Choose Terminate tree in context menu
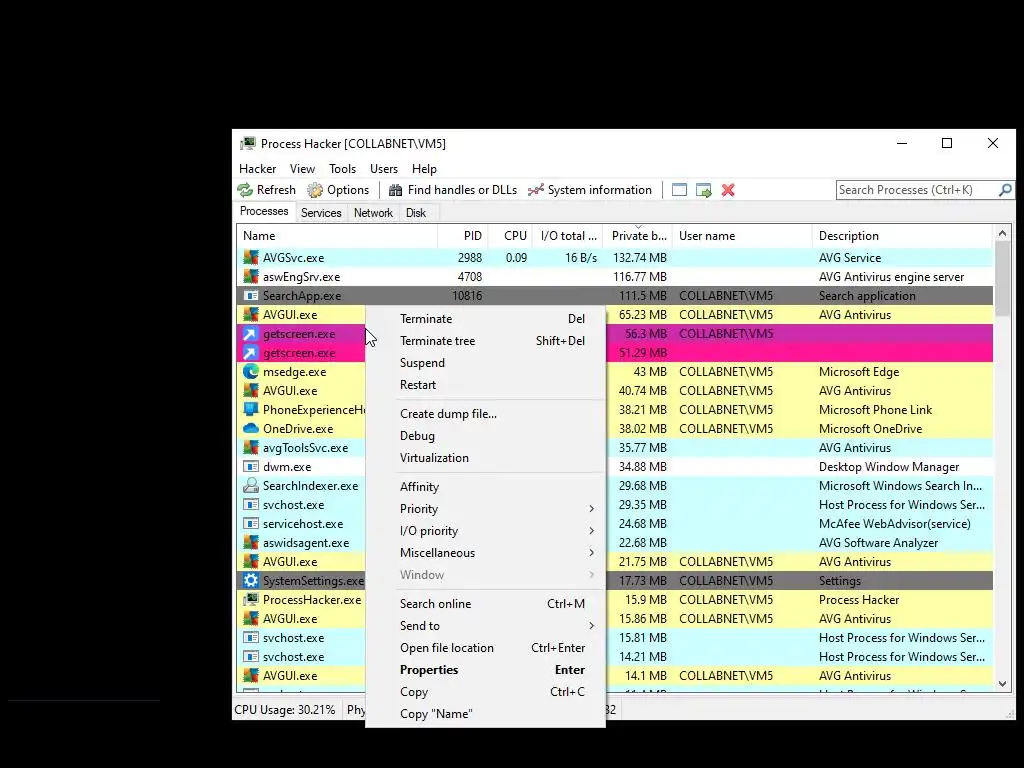The width and height of the screenshot is (1024, 768). [485, 341]
